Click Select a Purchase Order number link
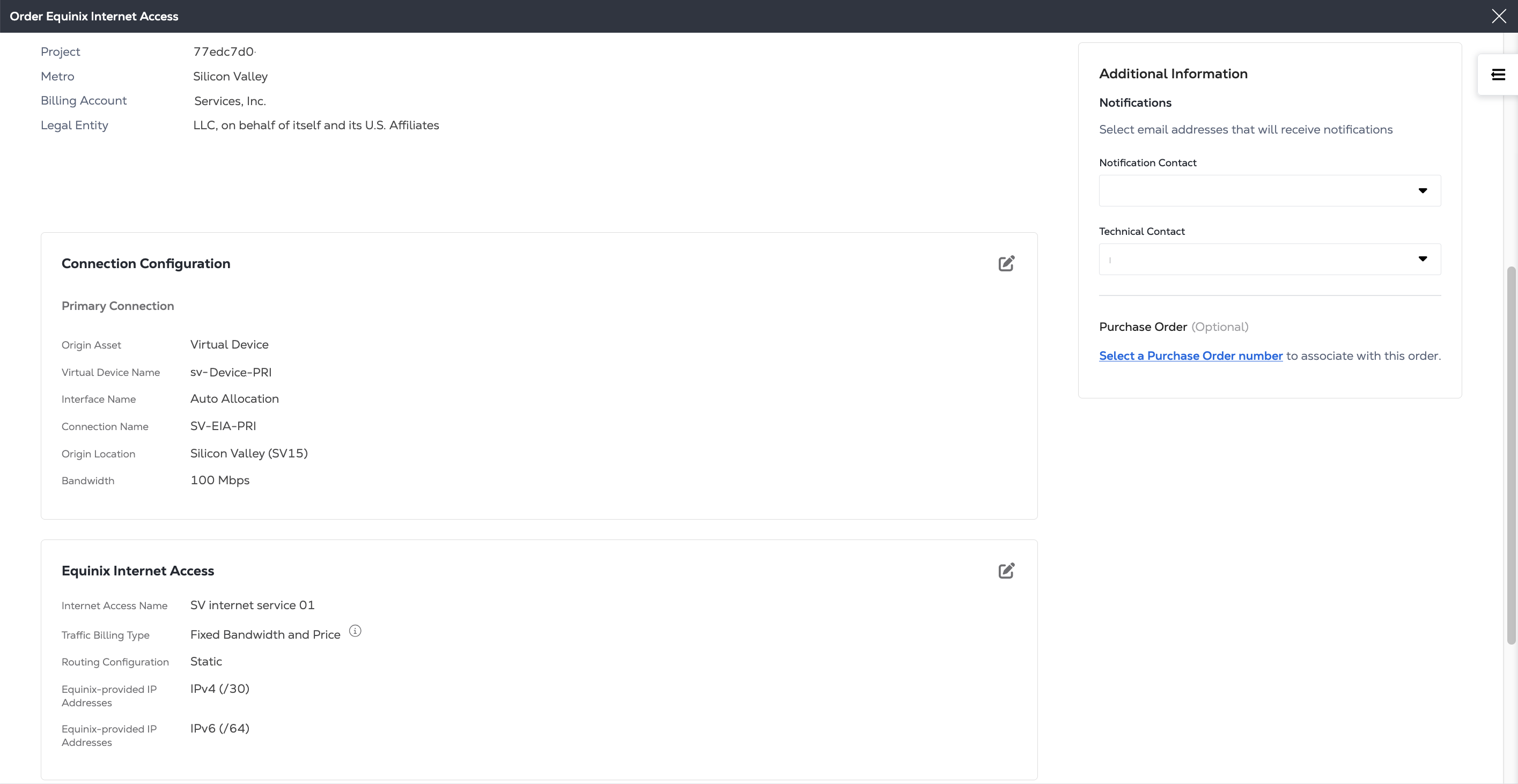 coord(1190,356)
